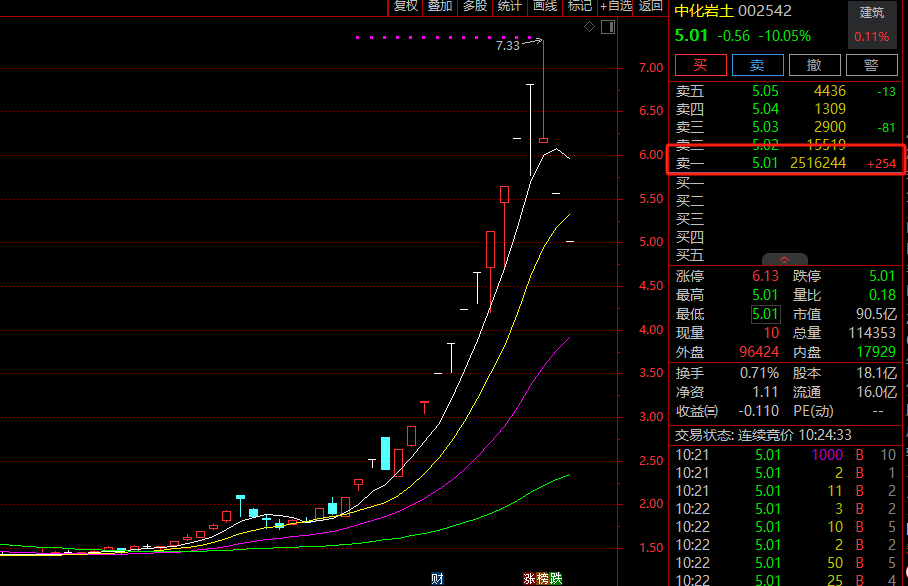This screenshot has height=586, width=908.
Task: Click the 警 alert button
Action: (x=871, y=65)
